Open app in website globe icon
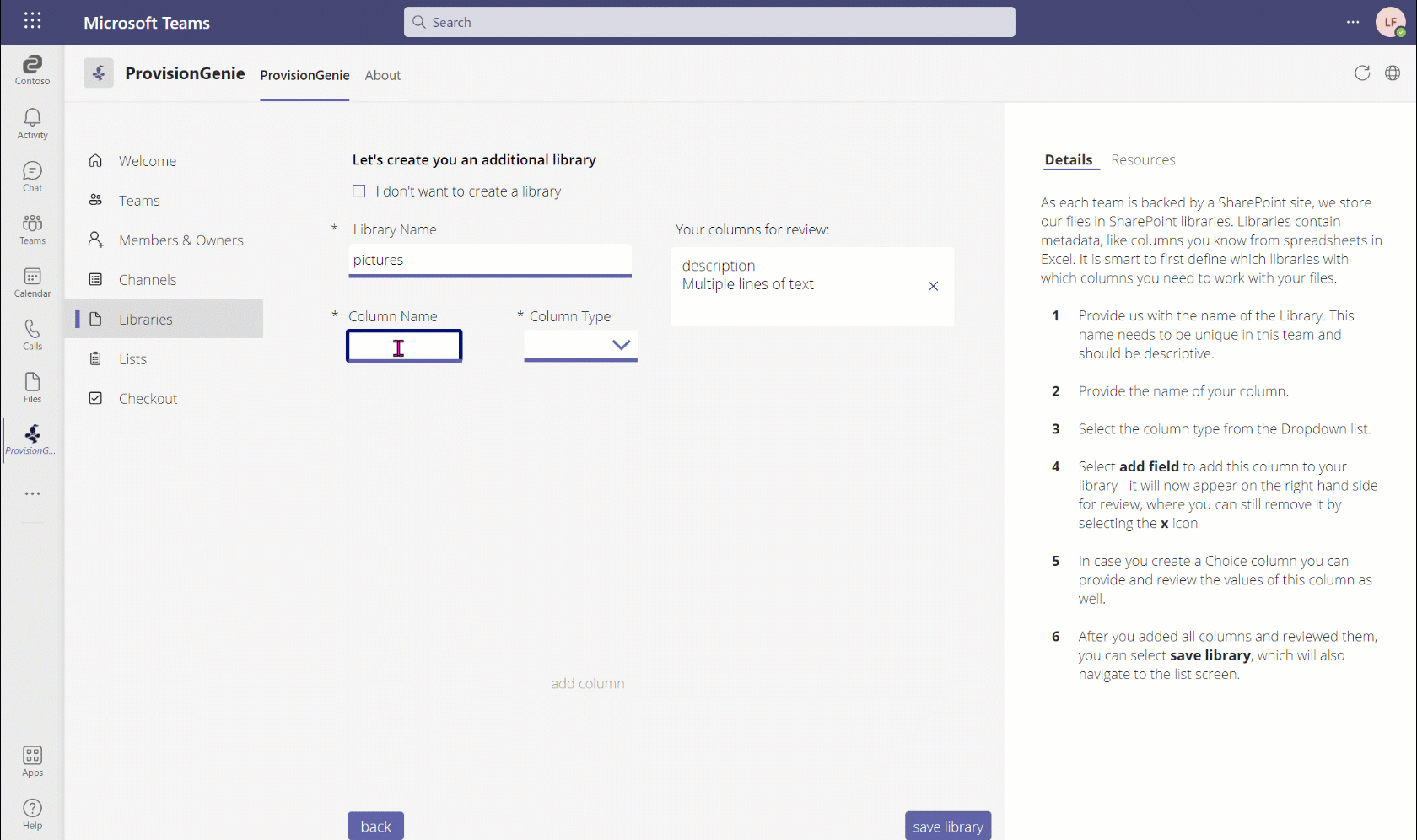Screen dimensions: 1417x840 point(1393,73)
